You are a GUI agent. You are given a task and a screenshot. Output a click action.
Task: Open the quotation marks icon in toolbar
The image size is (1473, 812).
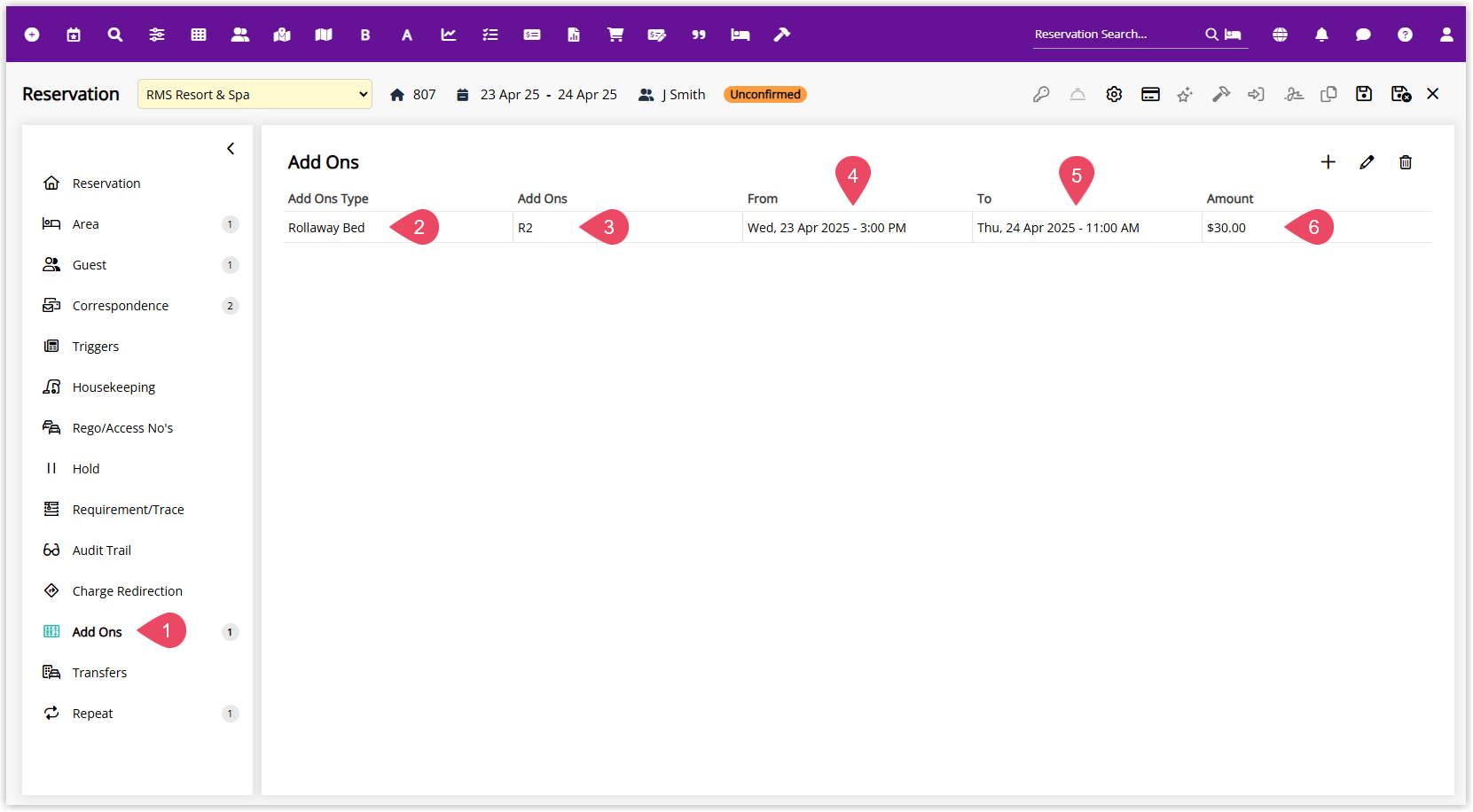pyautogui.click(x=699, y=35)
